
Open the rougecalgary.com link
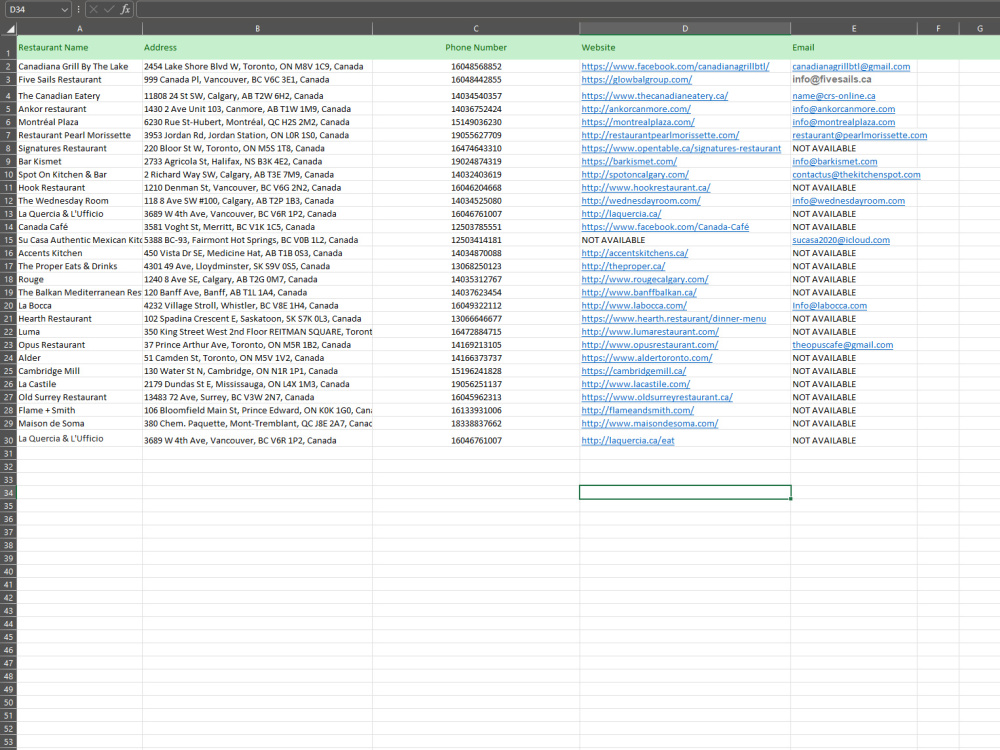click(x=645, y=279)
